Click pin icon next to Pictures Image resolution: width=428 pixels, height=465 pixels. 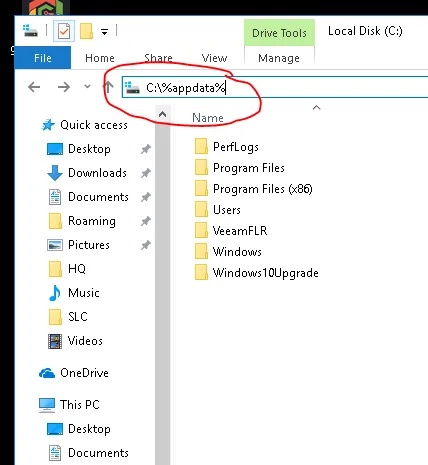146,245
